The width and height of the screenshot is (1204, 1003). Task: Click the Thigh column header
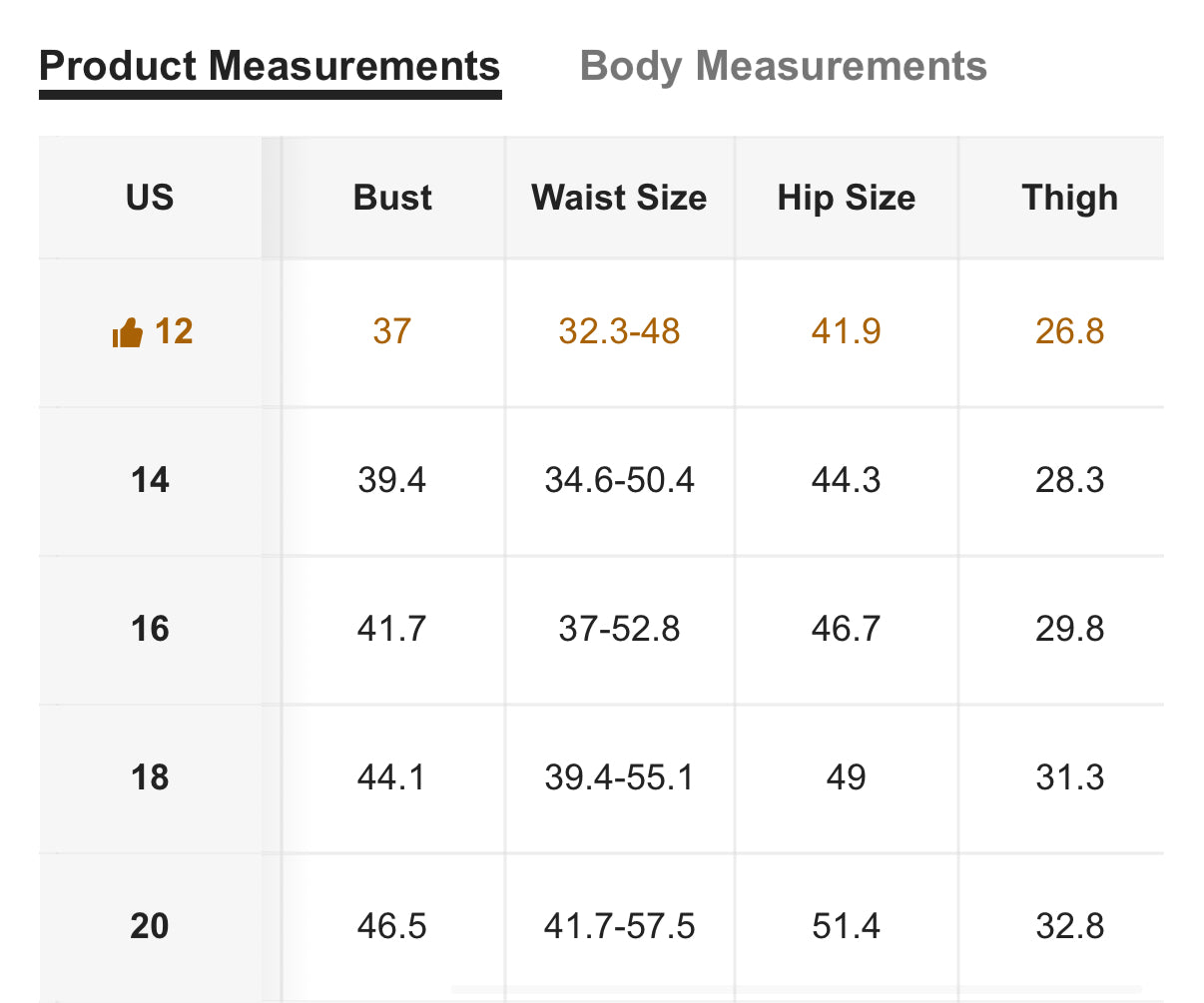click(1070, 198)
